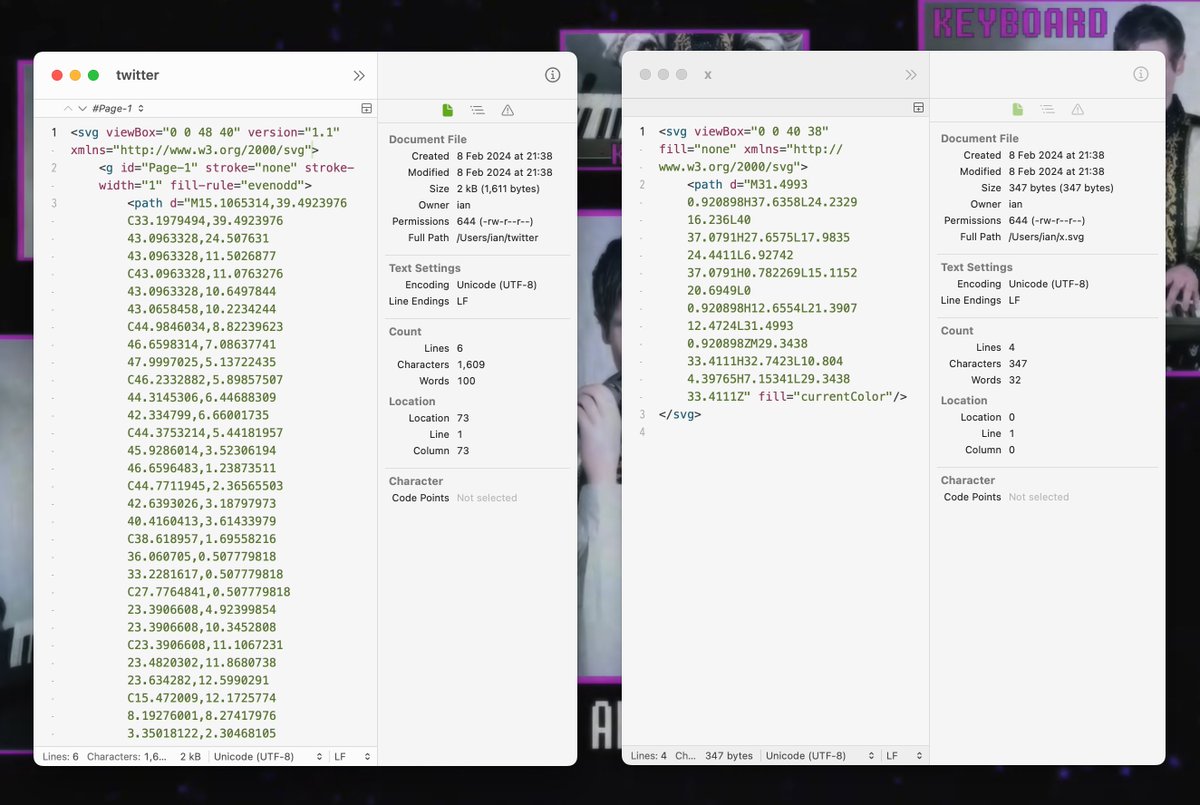The image size is (1200, 805).
Task: Open Unicode (UTF-8) encoding popup in x status bar
Action: click(x=819, y=756)
